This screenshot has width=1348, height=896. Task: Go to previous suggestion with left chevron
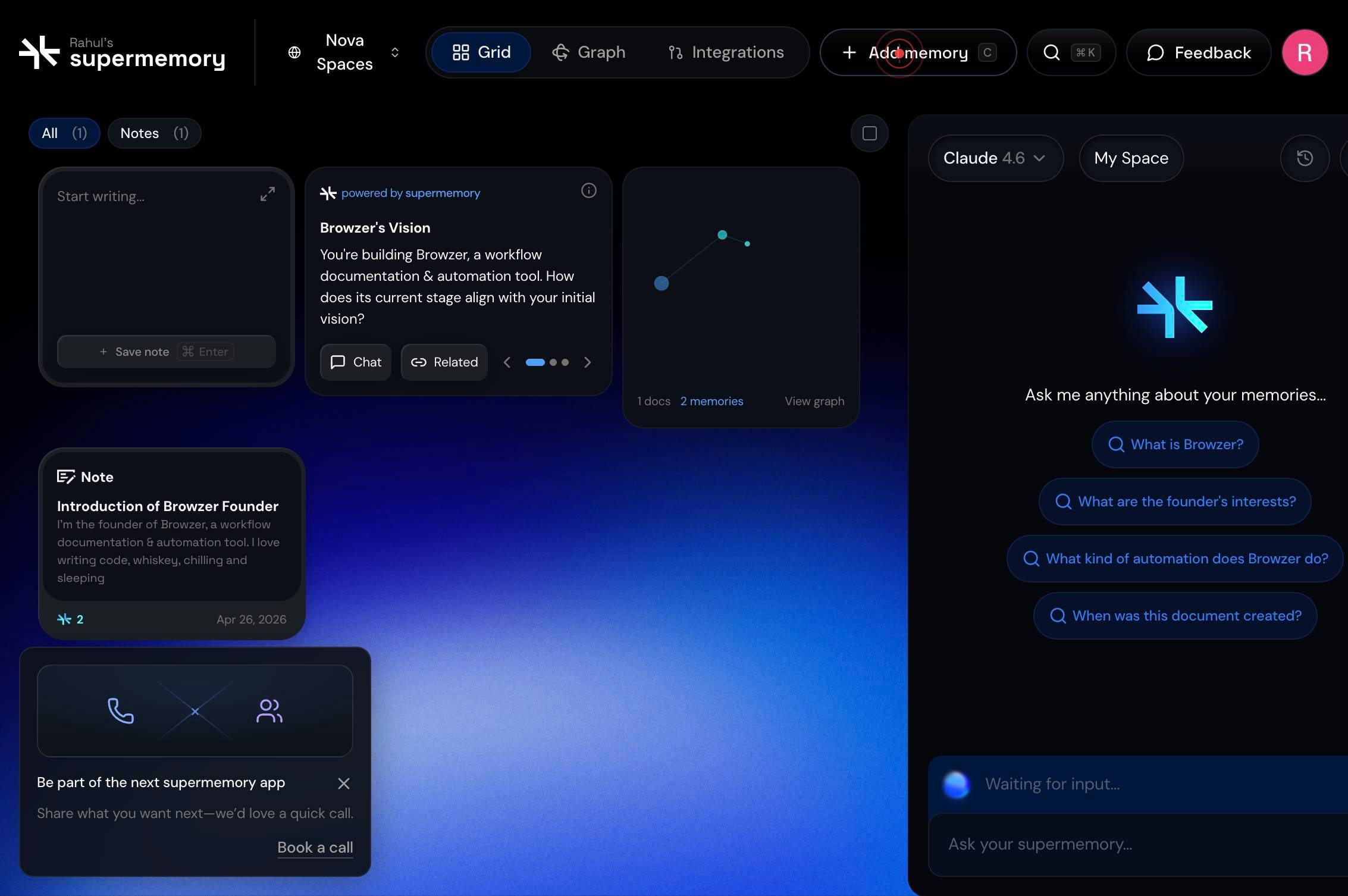click(507, 362)
